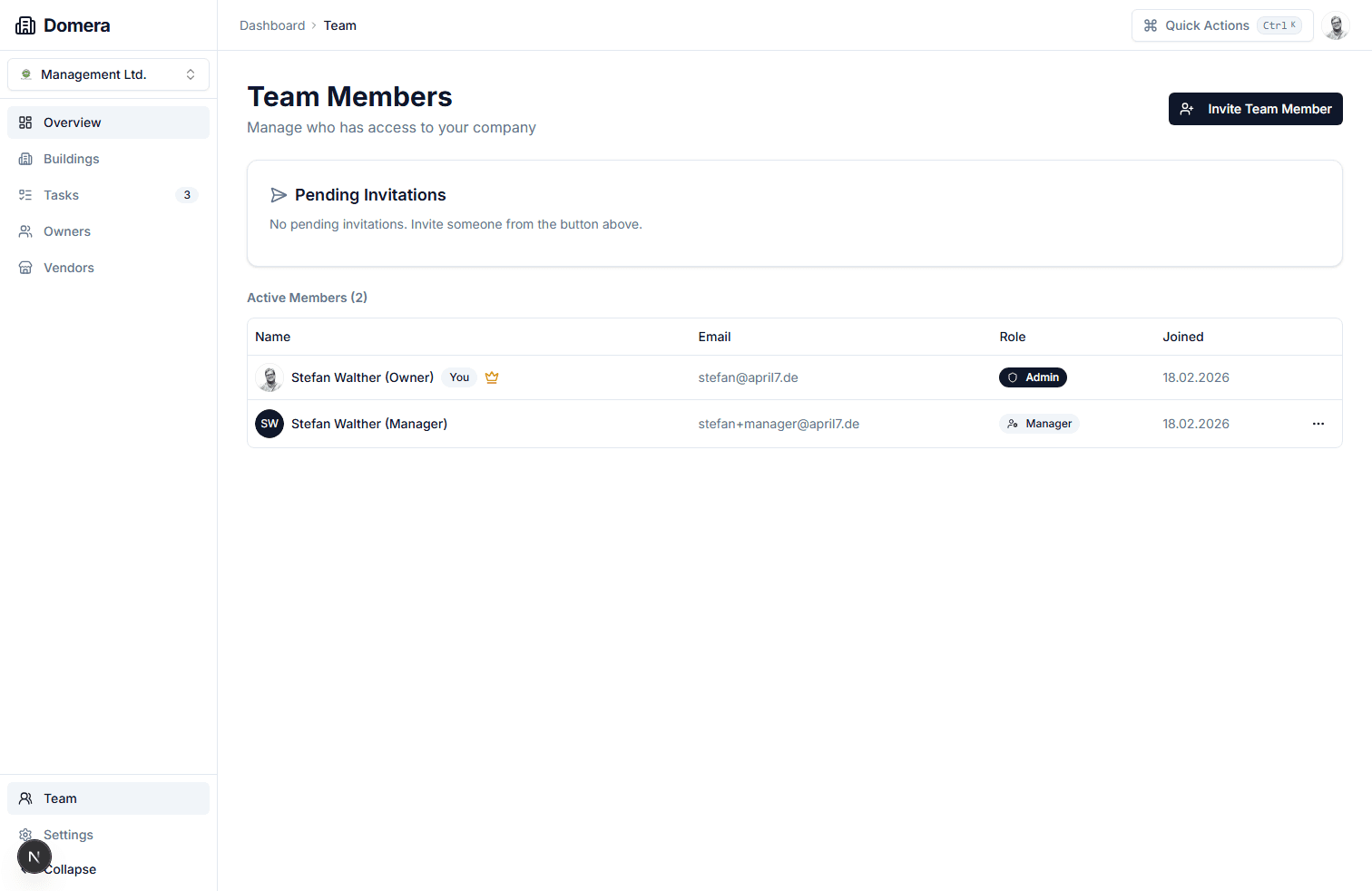Screen dimensions: 1372x891
Task: Select the Vendors icon
Action: point(25,267)
